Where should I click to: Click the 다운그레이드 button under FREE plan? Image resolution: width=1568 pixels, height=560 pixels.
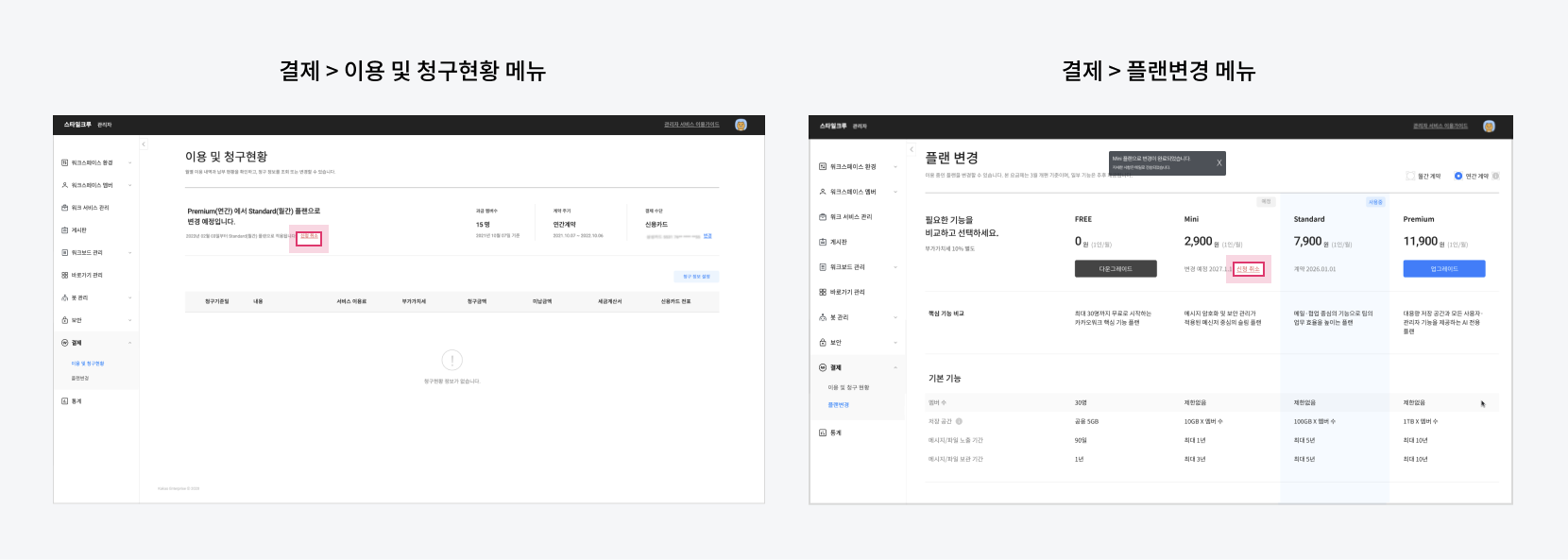tap(1115, 269)
